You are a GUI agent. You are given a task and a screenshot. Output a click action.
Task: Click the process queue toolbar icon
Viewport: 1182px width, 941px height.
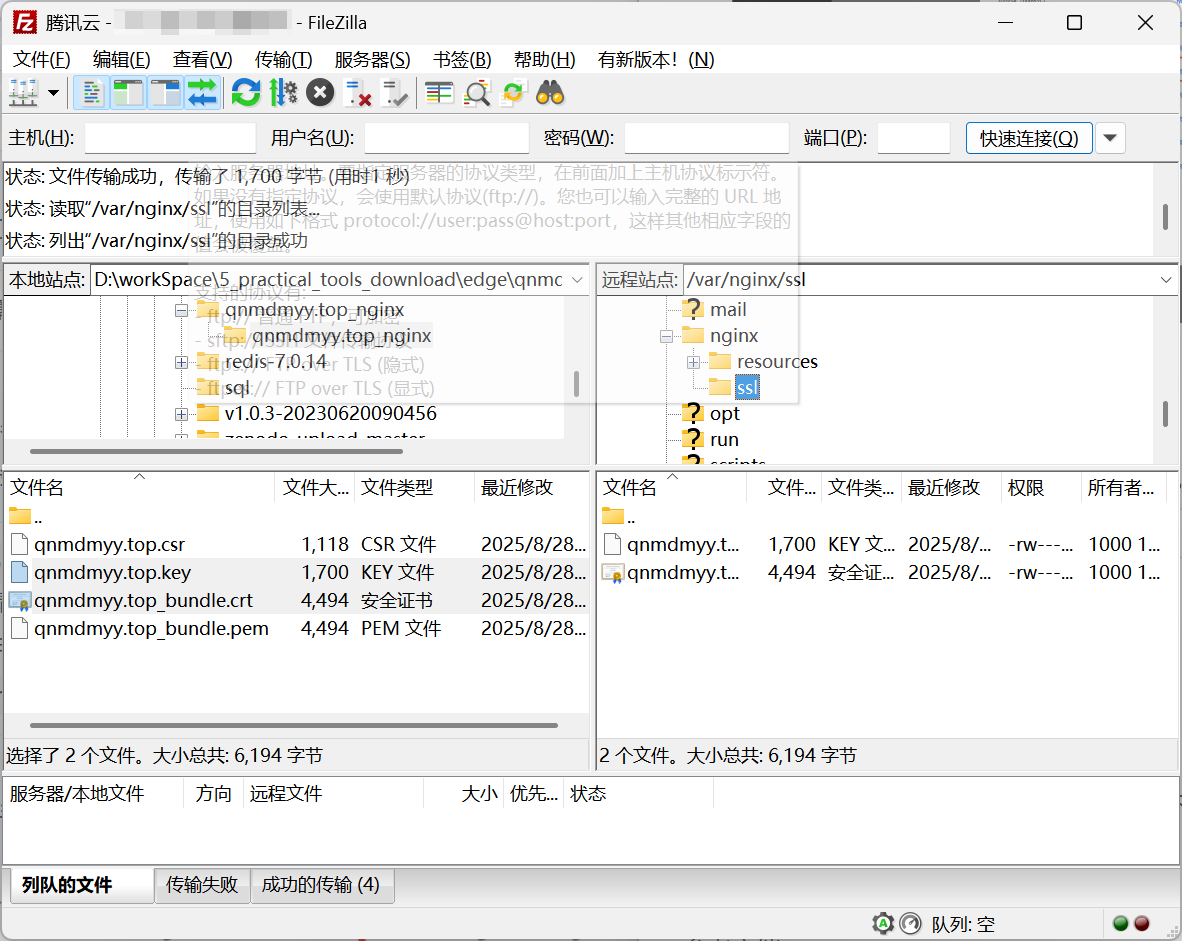tap(283, 94)
